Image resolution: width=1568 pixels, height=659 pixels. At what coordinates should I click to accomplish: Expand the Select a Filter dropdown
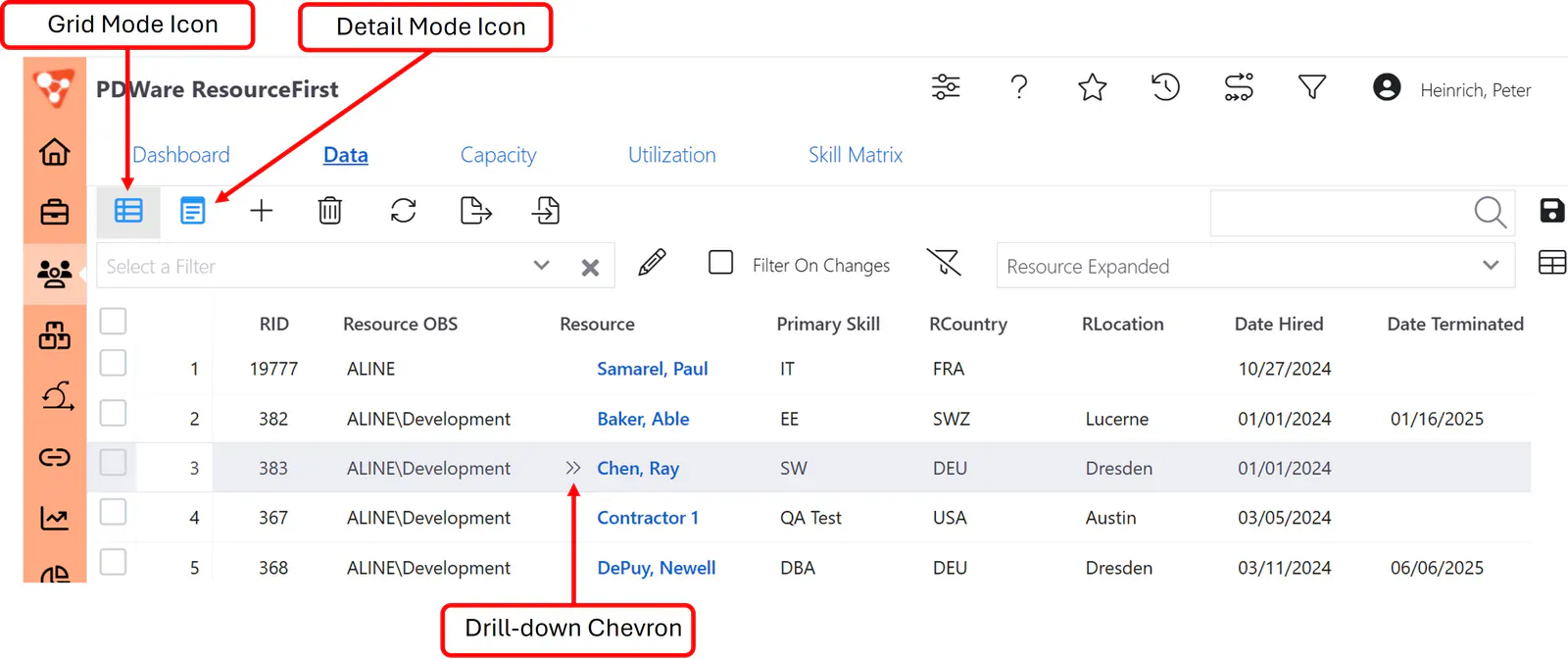coord(541,266)
